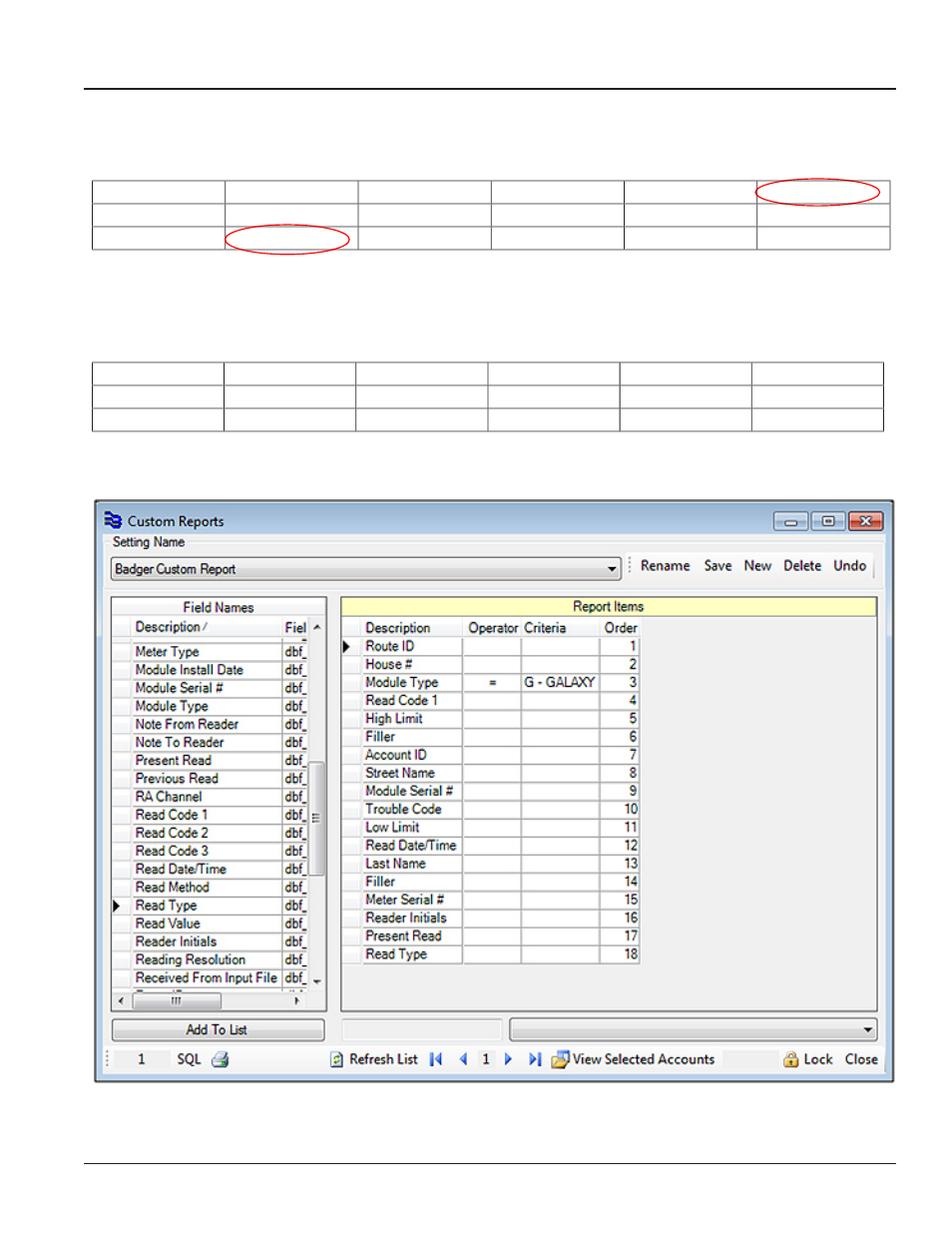Go to first record with navigation arrow

[436, 1059]
